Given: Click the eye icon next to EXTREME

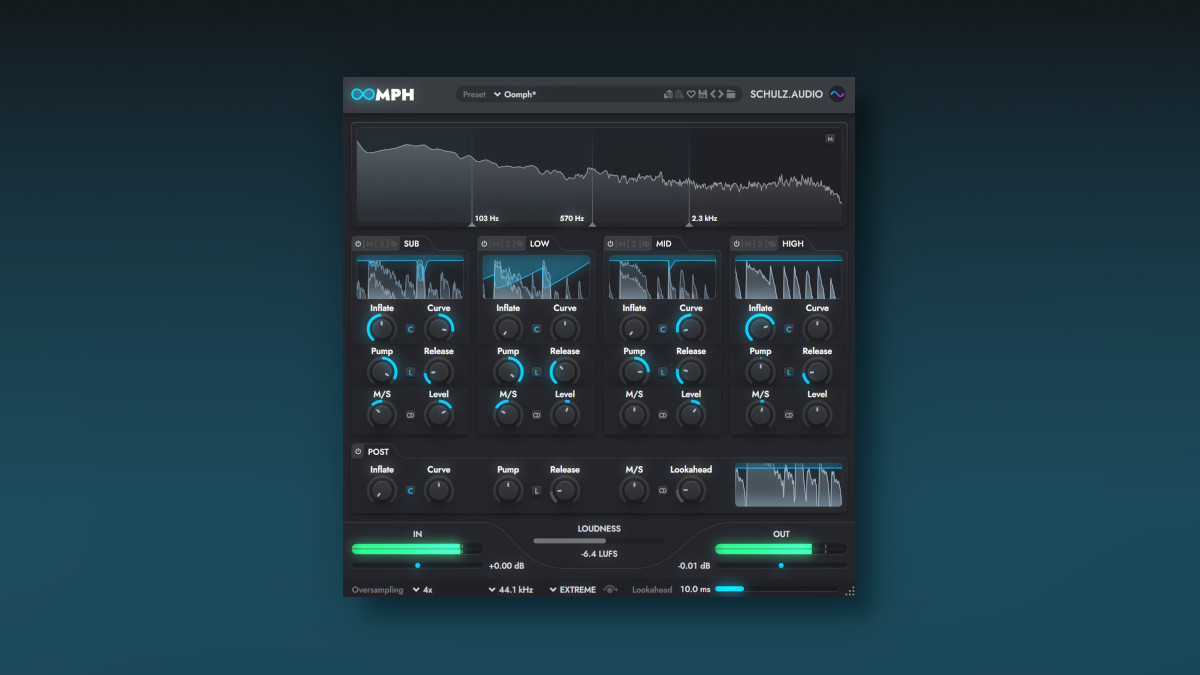Looking at the screenshot, I should click(x=610, y=590).
